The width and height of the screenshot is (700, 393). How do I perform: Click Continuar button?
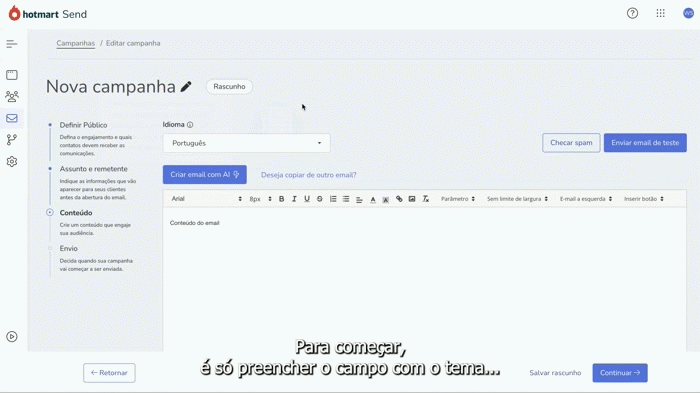click(620, 373)
